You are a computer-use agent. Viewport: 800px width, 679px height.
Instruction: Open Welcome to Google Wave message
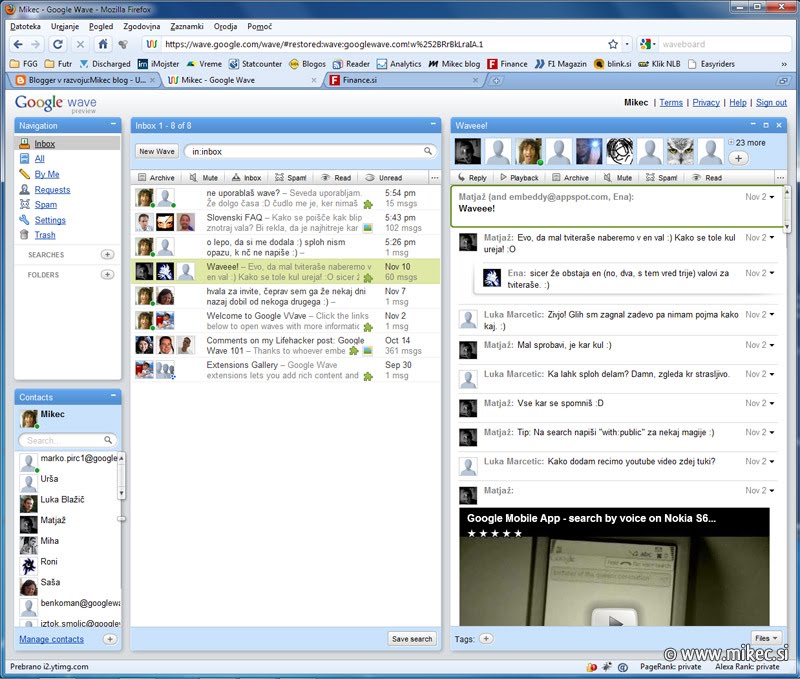pos(286,321)
